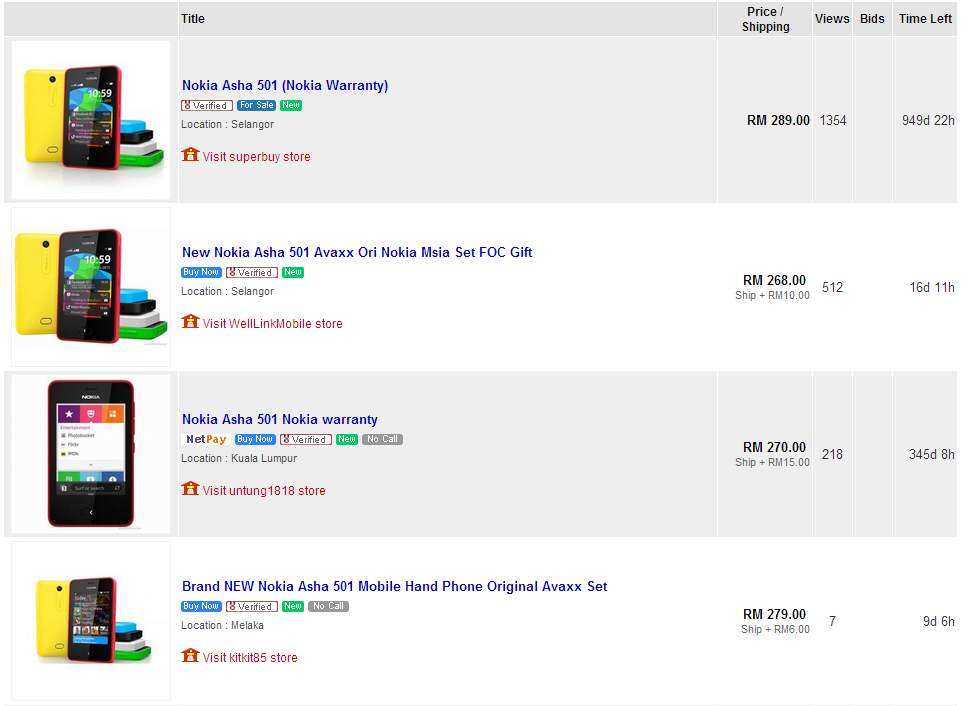
Task: Click the NetPay badge on third listing
Action: pyautogui.click(x=206, y=439)
